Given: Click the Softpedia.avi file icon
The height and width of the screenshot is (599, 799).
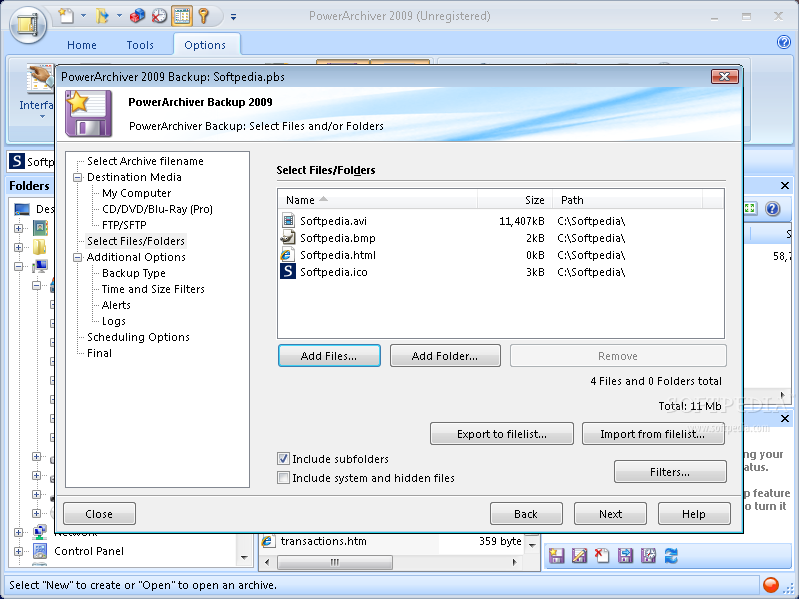Looking at the screenshot, I should pyautogui.click(x=288, y=221).
